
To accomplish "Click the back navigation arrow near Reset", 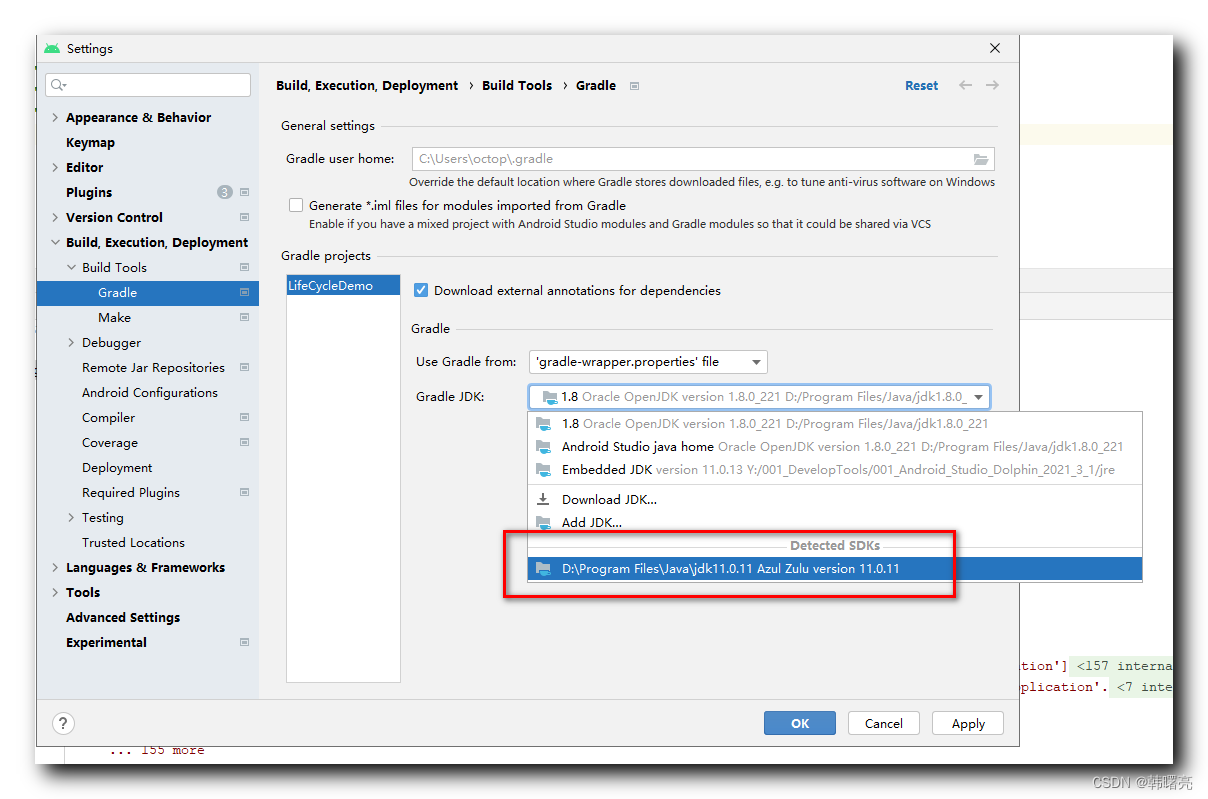I will (x=965, y=85).
